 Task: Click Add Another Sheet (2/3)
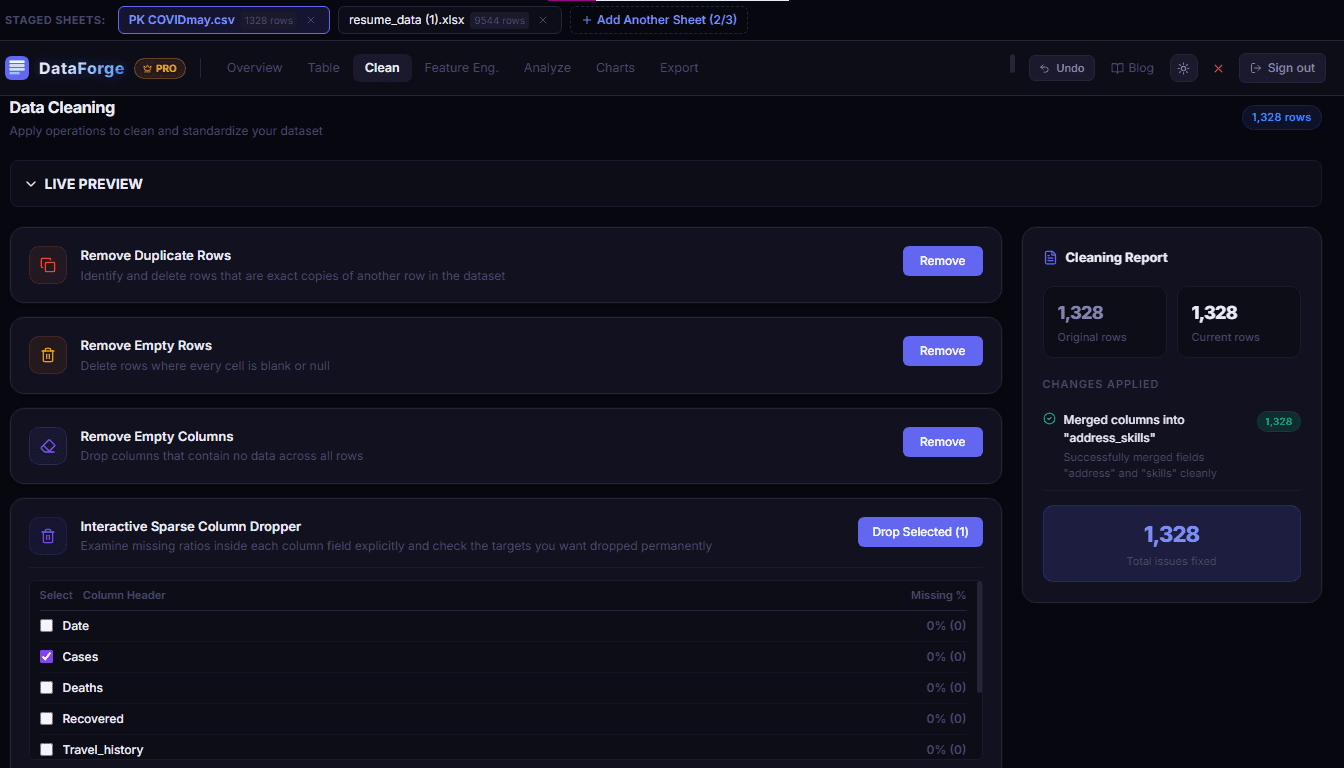point(658,20)
